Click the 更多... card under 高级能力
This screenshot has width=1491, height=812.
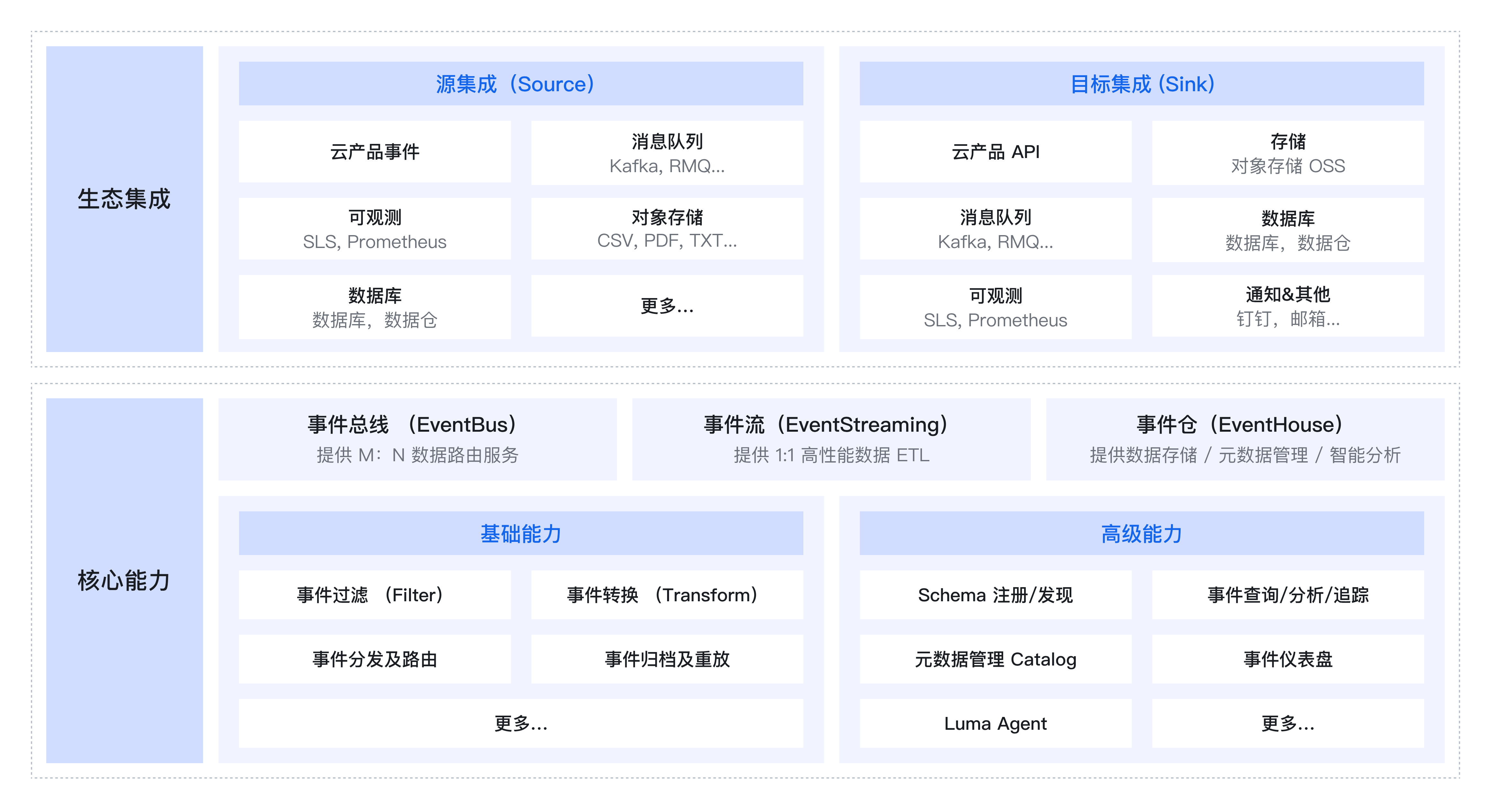[x=1288, y=723]
